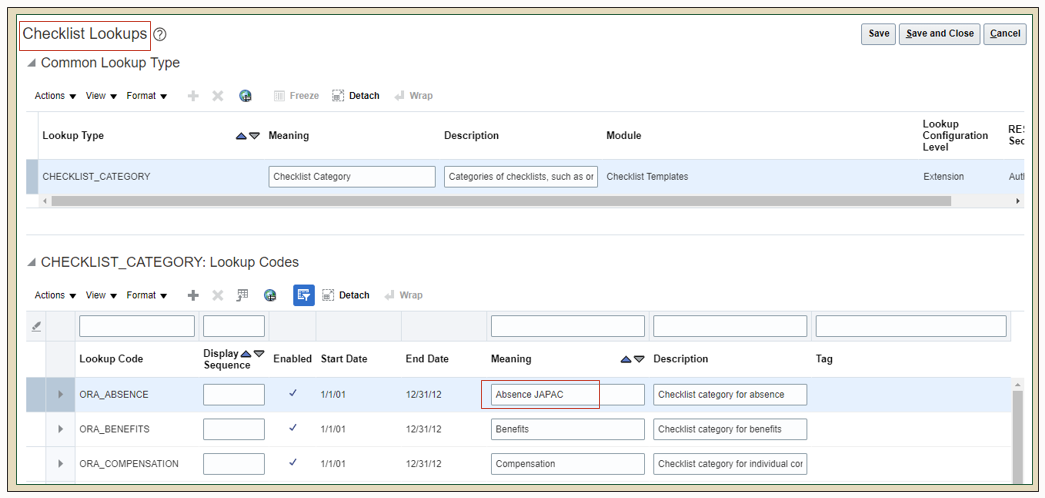The width and height of the screenshot is (1045, 498).
Task: Toggle Query By Example filter icon
Action: 304,296
